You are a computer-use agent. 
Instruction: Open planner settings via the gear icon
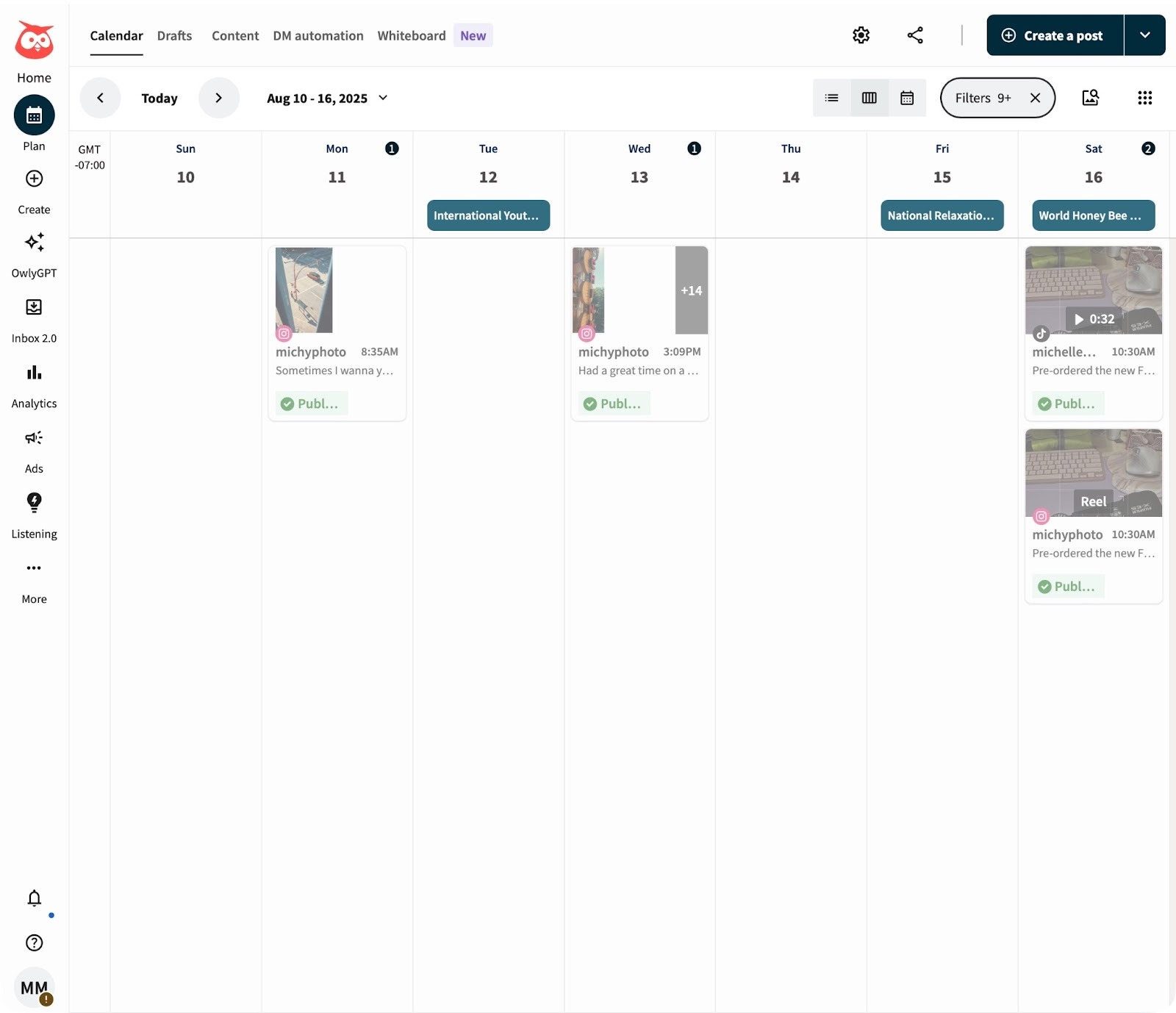coord(861,35)
